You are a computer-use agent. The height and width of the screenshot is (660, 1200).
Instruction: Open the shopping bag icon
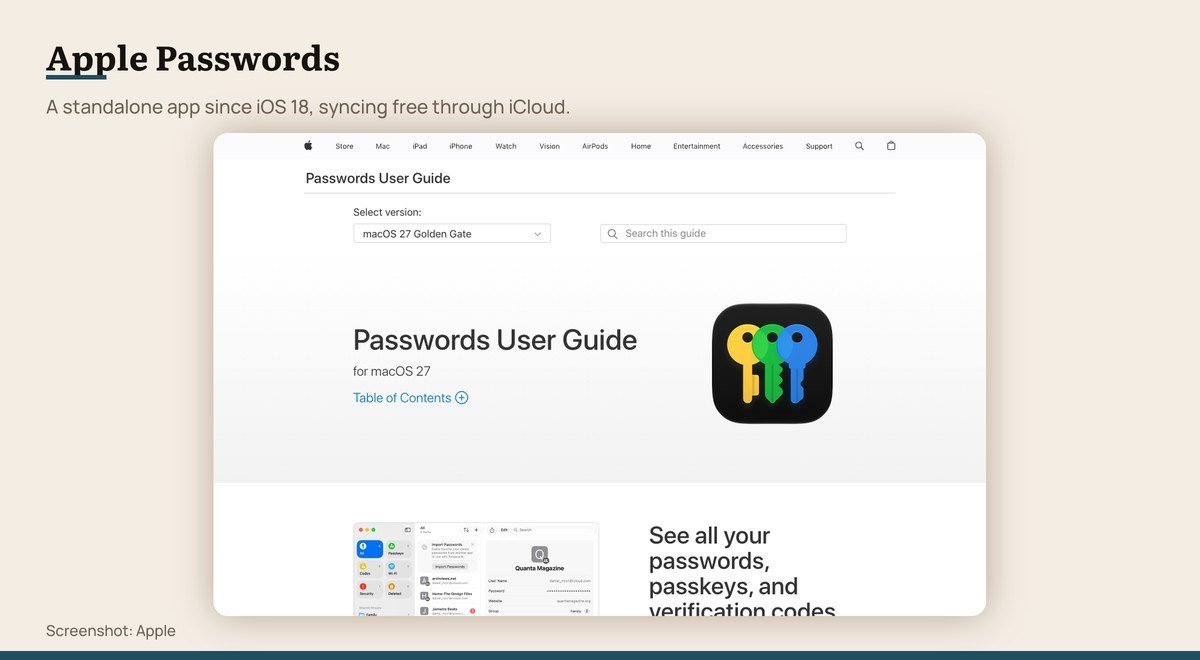891,146
